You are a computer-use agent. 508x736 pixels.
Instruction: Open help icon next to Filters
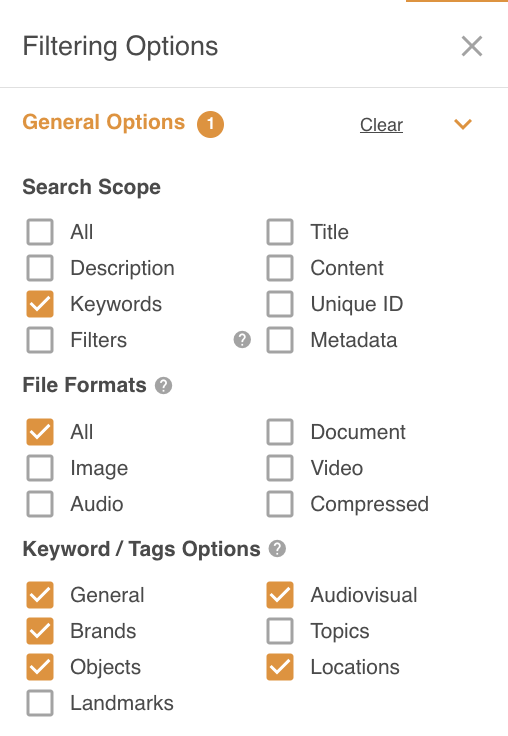[242, 339]
